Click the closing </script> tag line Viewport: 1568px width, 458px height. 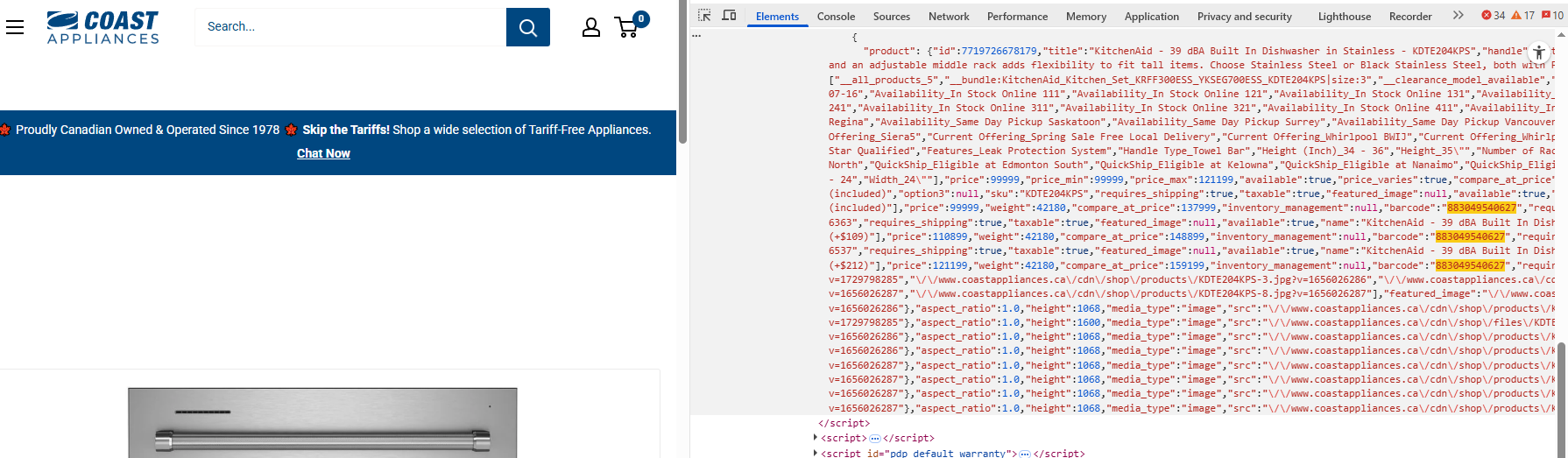[844, 423]
